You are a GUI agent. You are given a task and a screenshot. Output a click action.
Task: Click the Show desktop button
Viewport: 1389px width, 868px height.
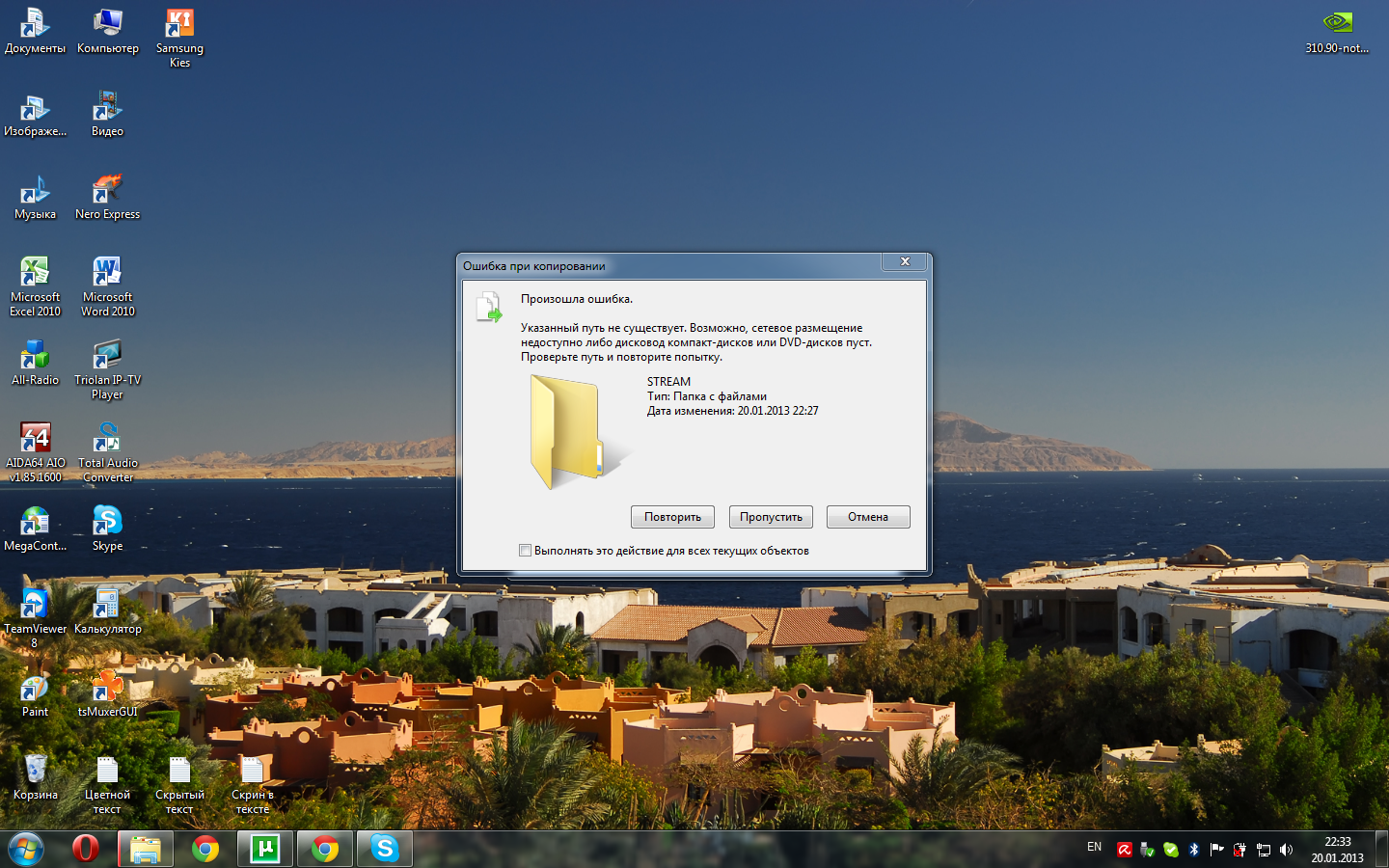[1381, 849]
